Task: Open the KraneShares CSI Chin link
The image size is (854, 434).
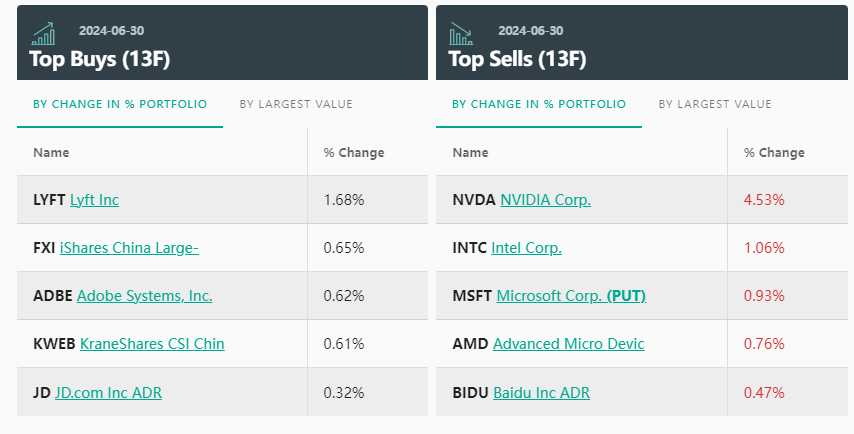Action: tap(152, 344)
